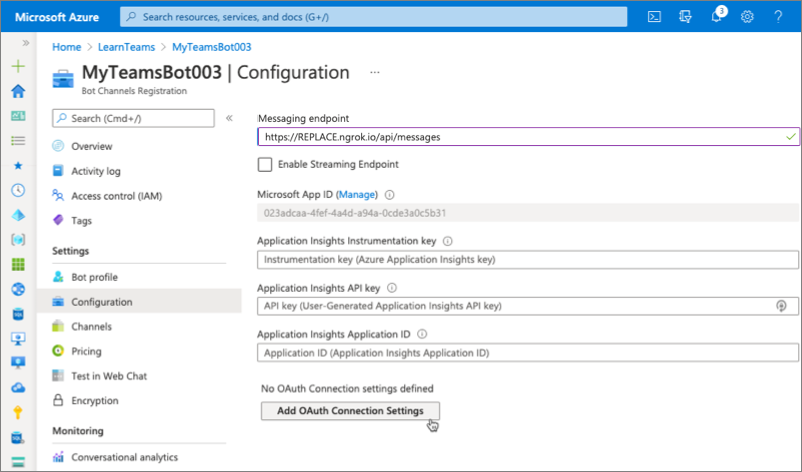
Task: Click the Manage link for Microsoft App ID
Action: 357,194
